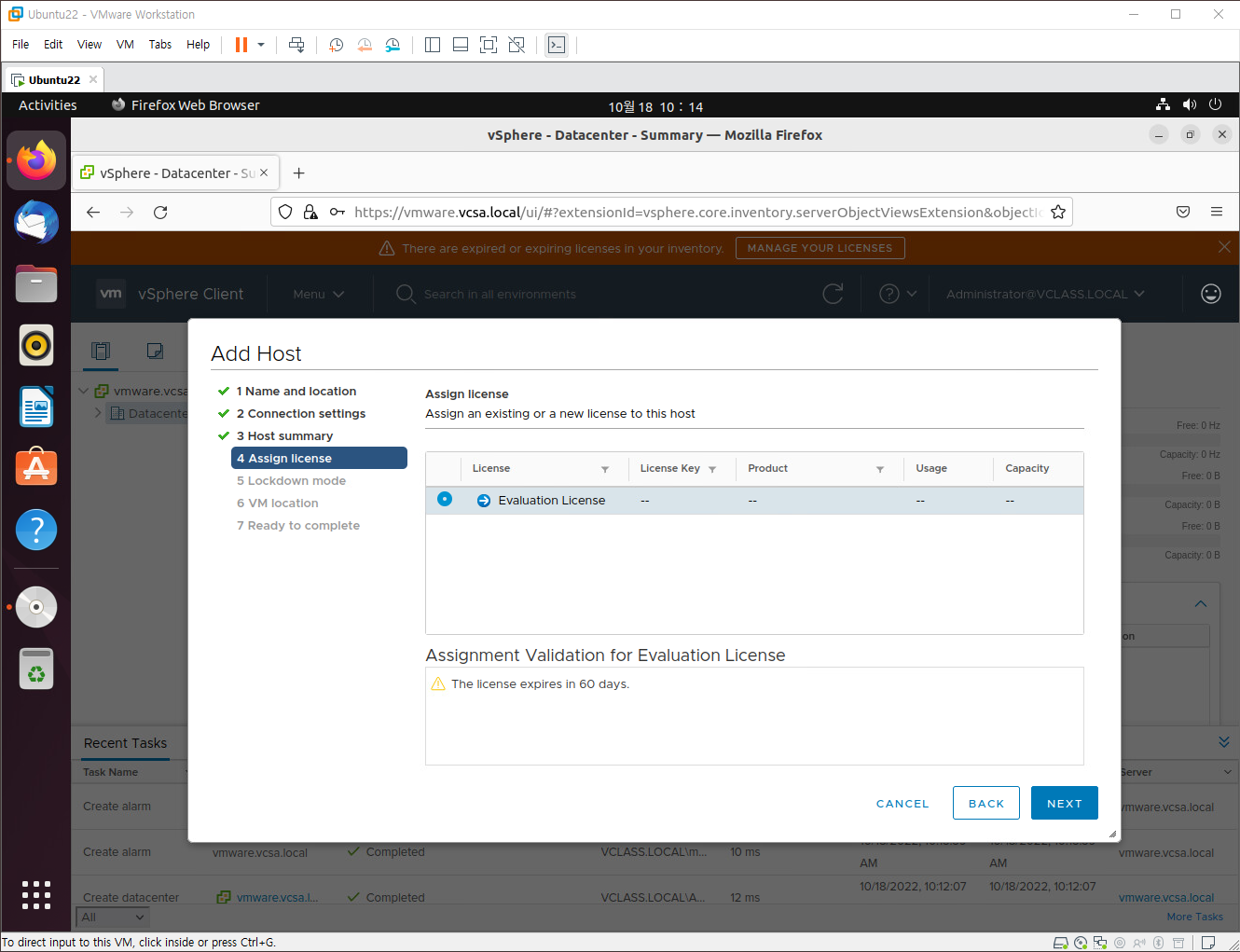Click the Ubuntu volume icon

click(x=1189, y=105)
